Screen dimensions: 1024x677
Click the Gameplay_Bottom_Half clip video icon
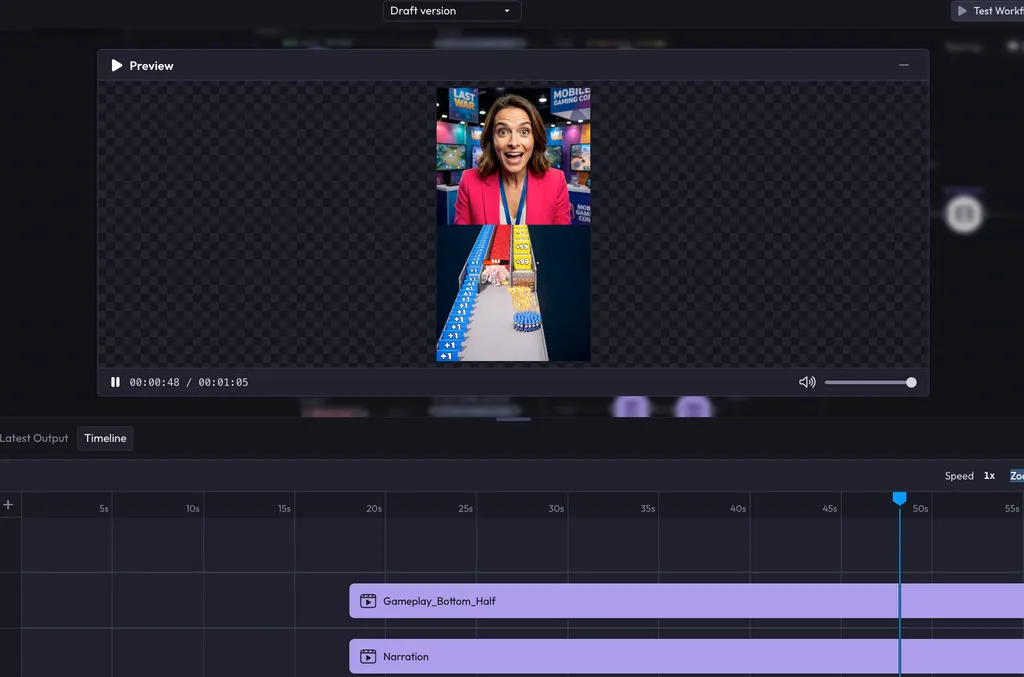click(368, 601)
